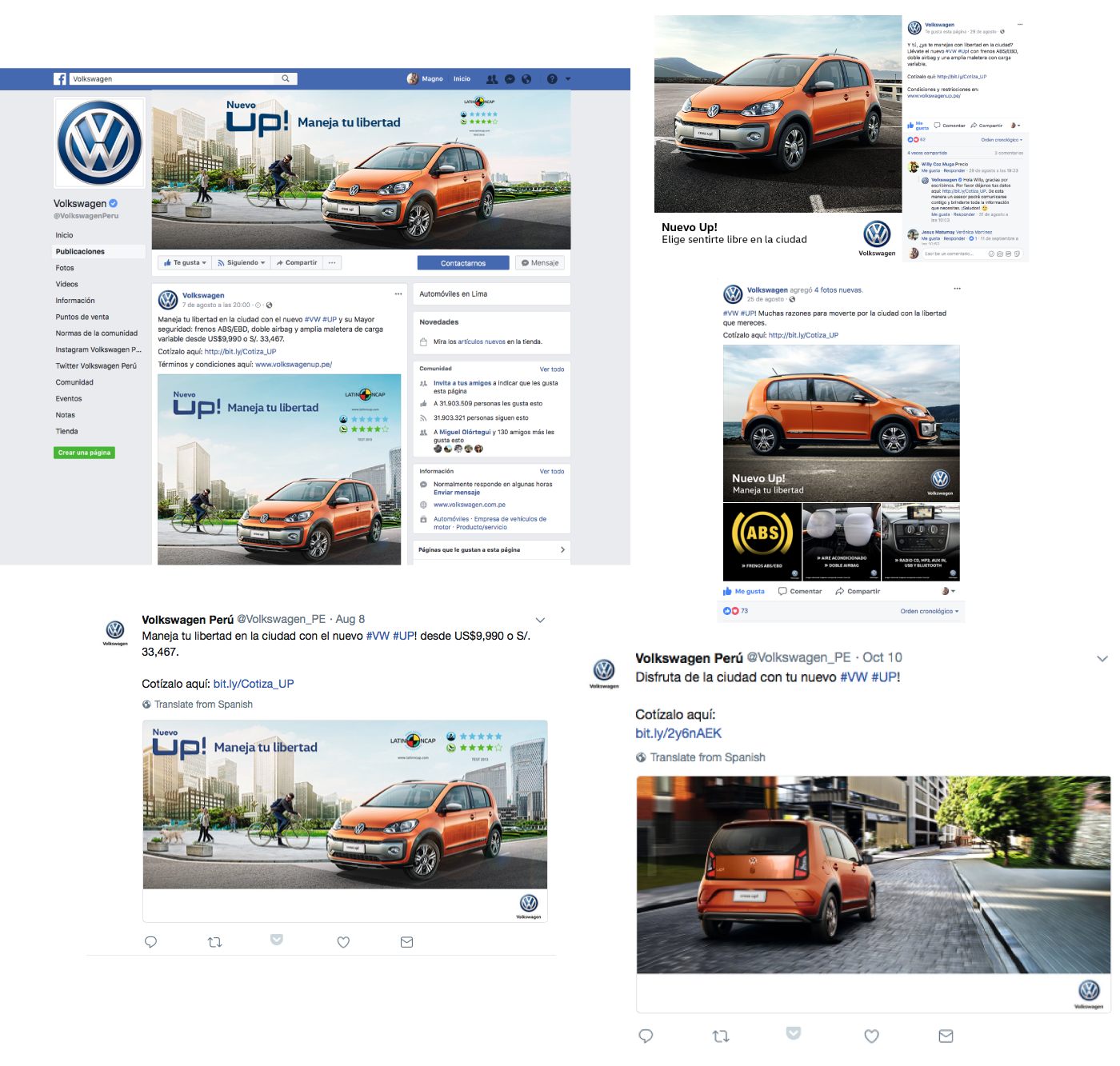Open Orden cronológico on the 29 de agosto post
Screen dimensions: 1120x1066
[x=1002, y=140]
